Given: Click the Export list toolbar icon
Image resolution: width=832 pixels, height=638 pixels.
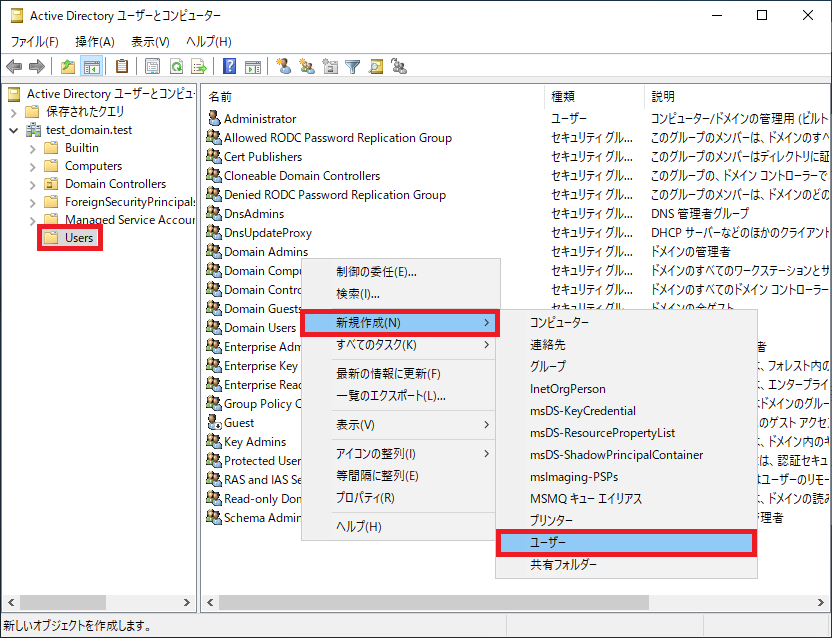Looking at the screenshot, I should [x=199, y=67].
